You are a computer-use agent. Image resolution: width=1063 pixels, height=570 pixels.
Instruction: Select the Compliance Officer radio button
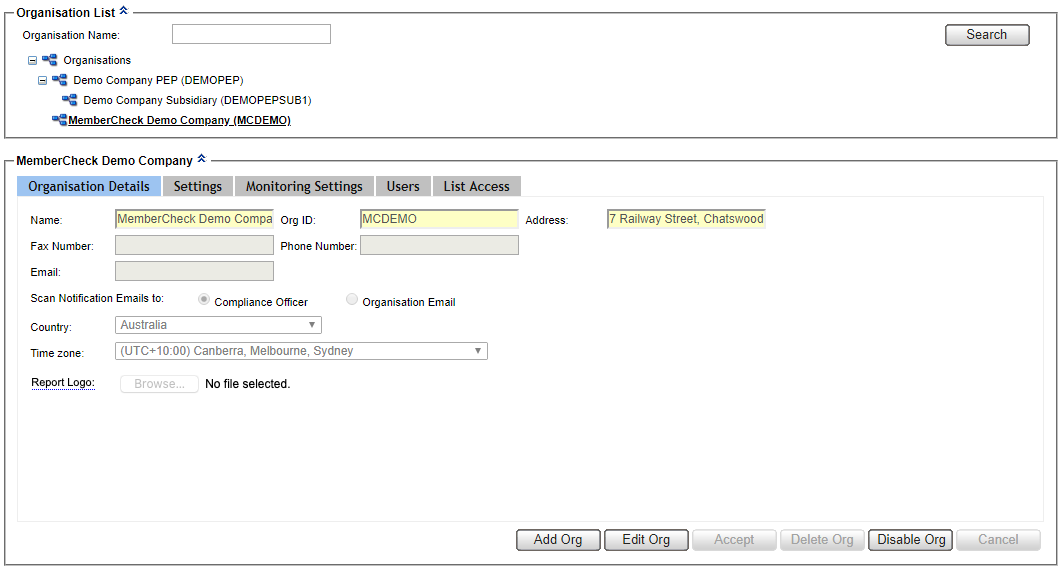(x=203, y=299)
